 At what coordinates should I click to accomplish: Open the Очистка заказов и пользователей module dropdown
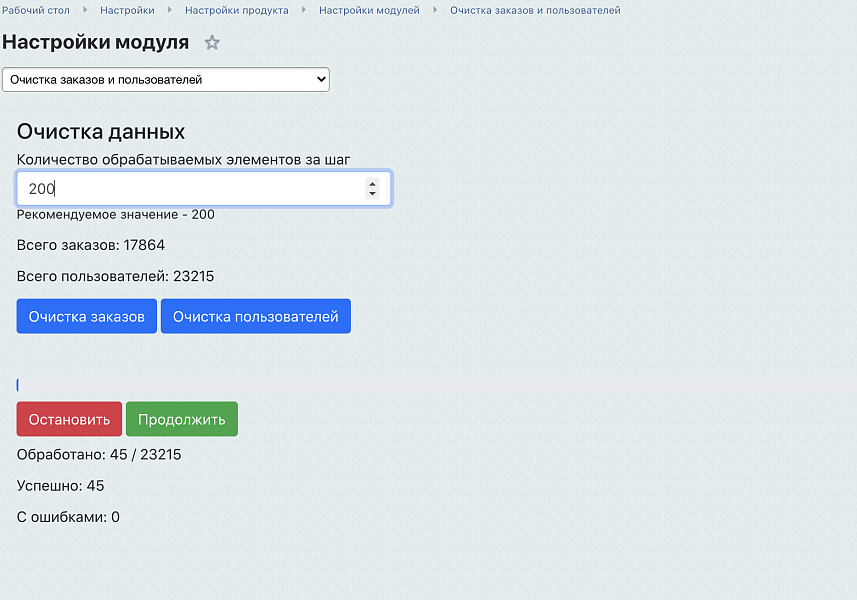pyautogui.click(x=166, y=79)
